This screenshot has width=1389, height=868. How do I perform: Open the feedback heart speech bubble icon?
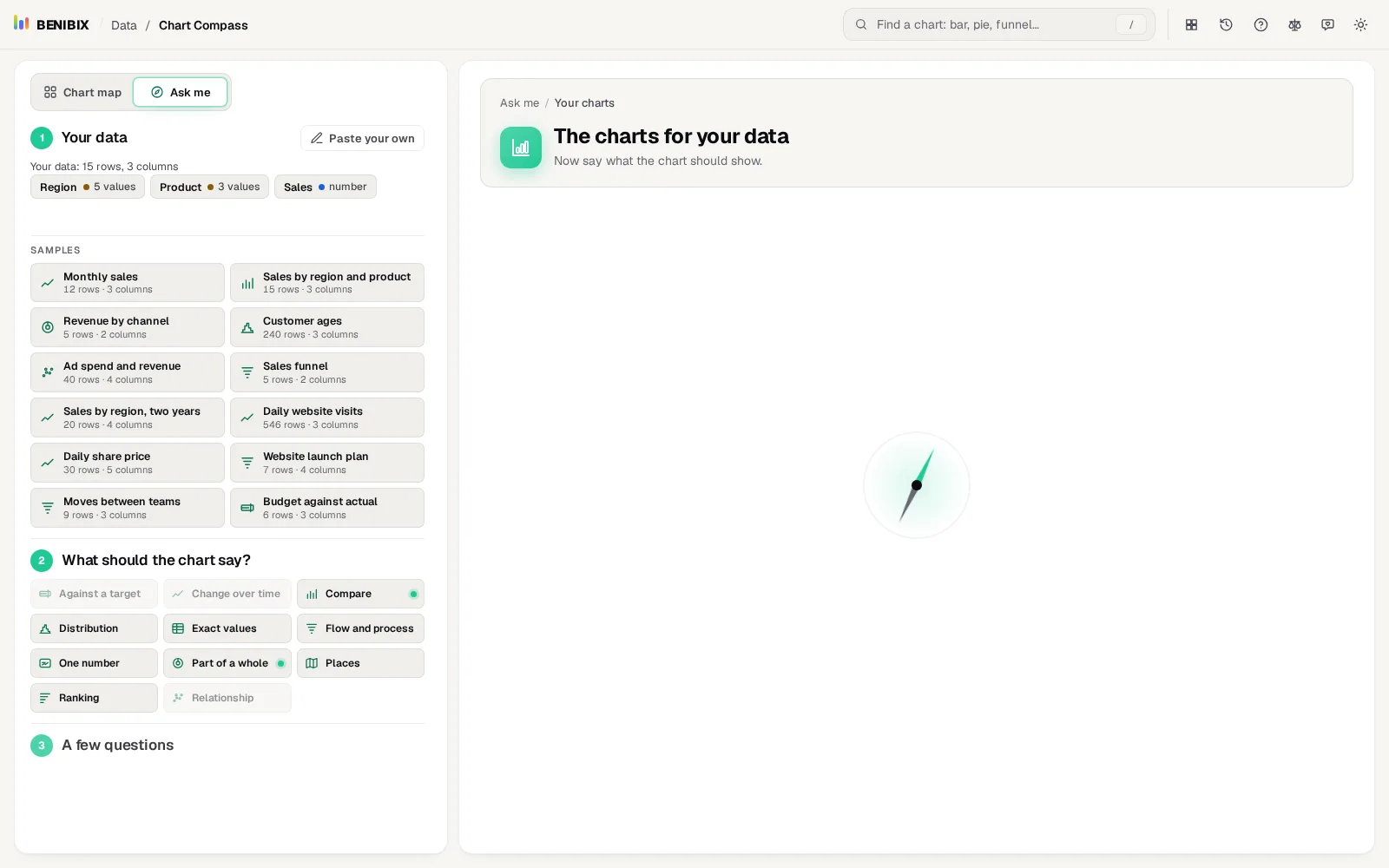(x=1327, y=25)
